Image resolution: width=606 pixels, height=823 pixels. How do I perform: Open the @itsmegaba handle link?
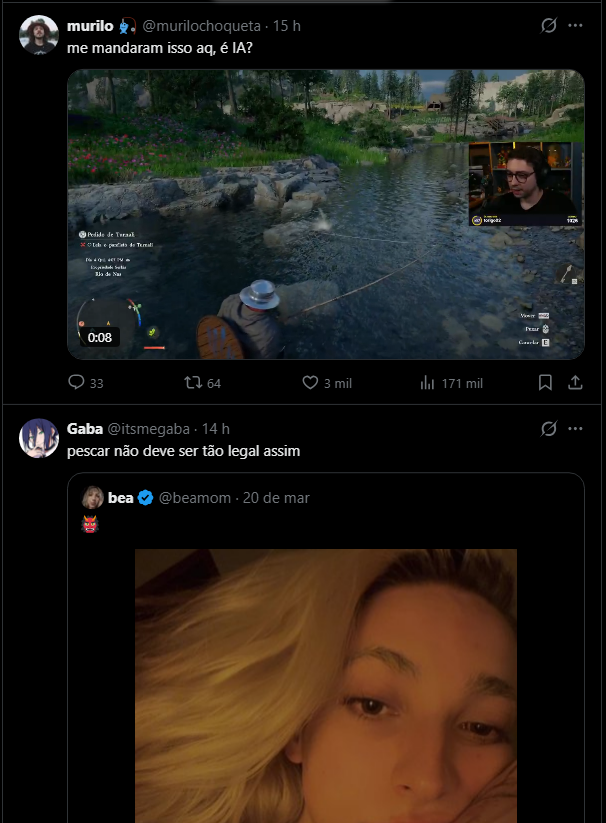tap(148, 429)
